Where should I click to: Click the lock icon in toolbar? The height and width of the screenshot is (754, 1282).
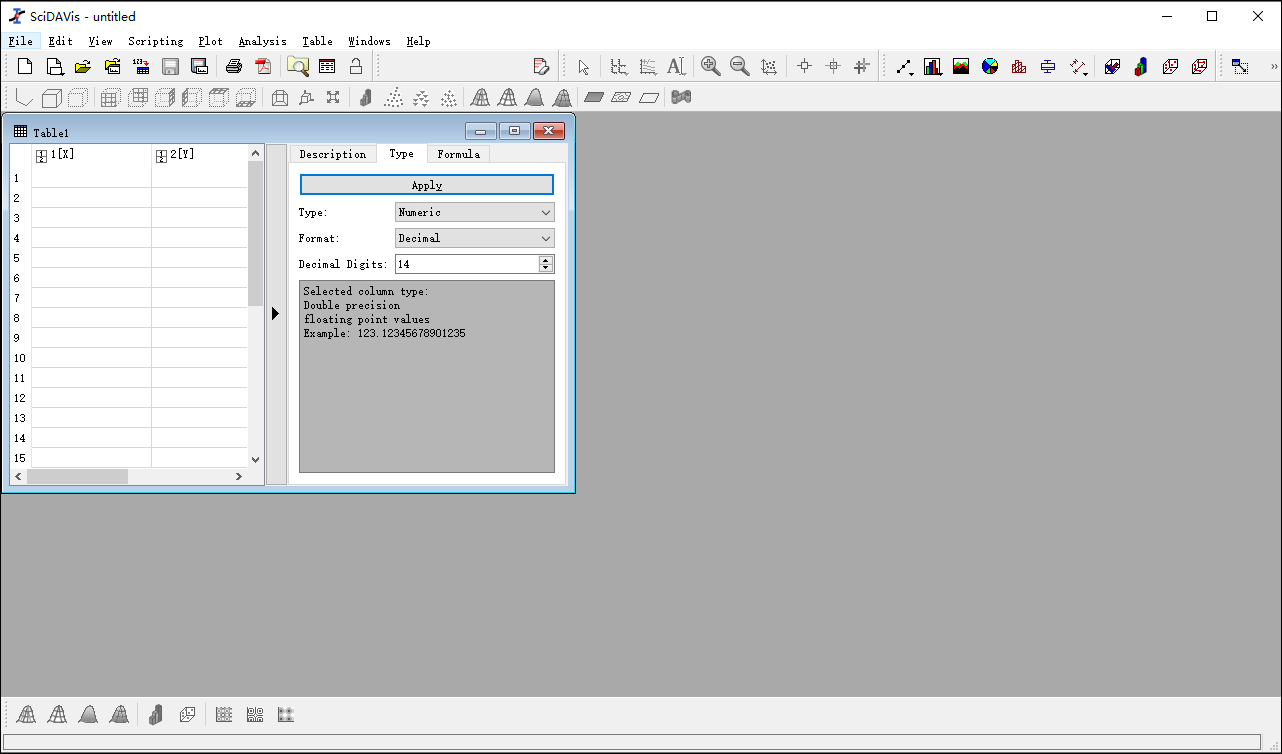(x=356, y=67)
